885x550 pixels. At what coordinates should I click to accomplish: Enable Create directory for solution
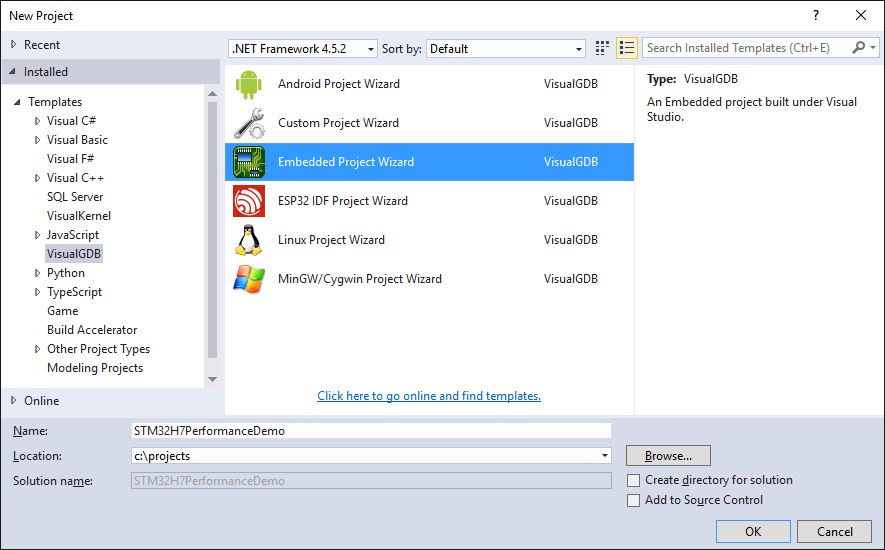(x=634, y=481)
